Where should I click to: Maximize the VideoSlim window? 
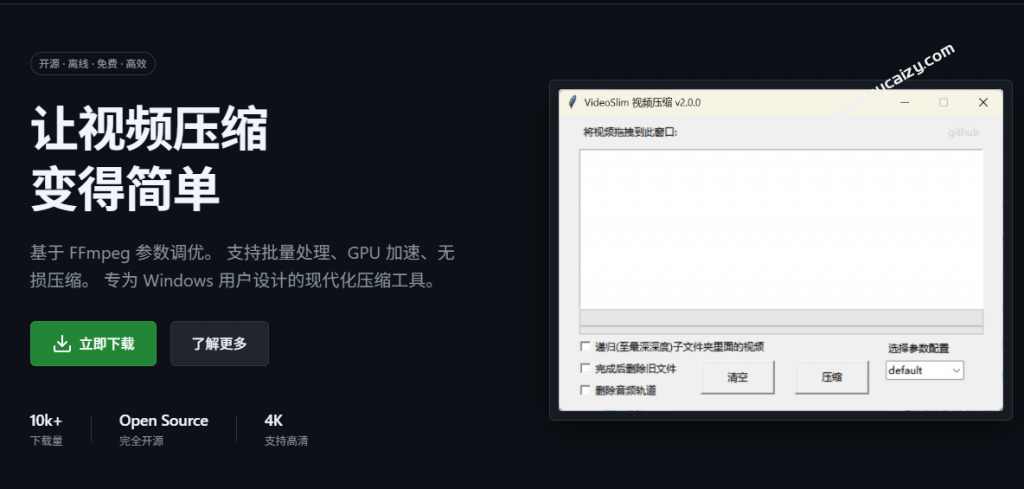pyautogui.click(x=943, y=103)
